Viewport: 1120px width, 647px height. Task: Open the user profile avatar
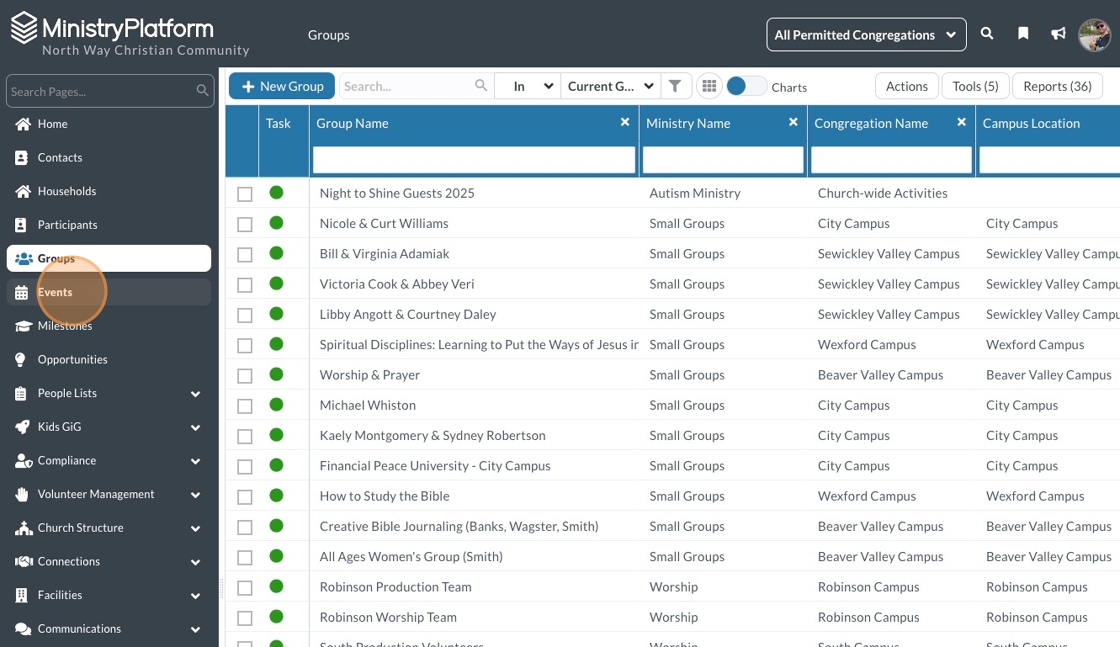tap(1094, 35)
